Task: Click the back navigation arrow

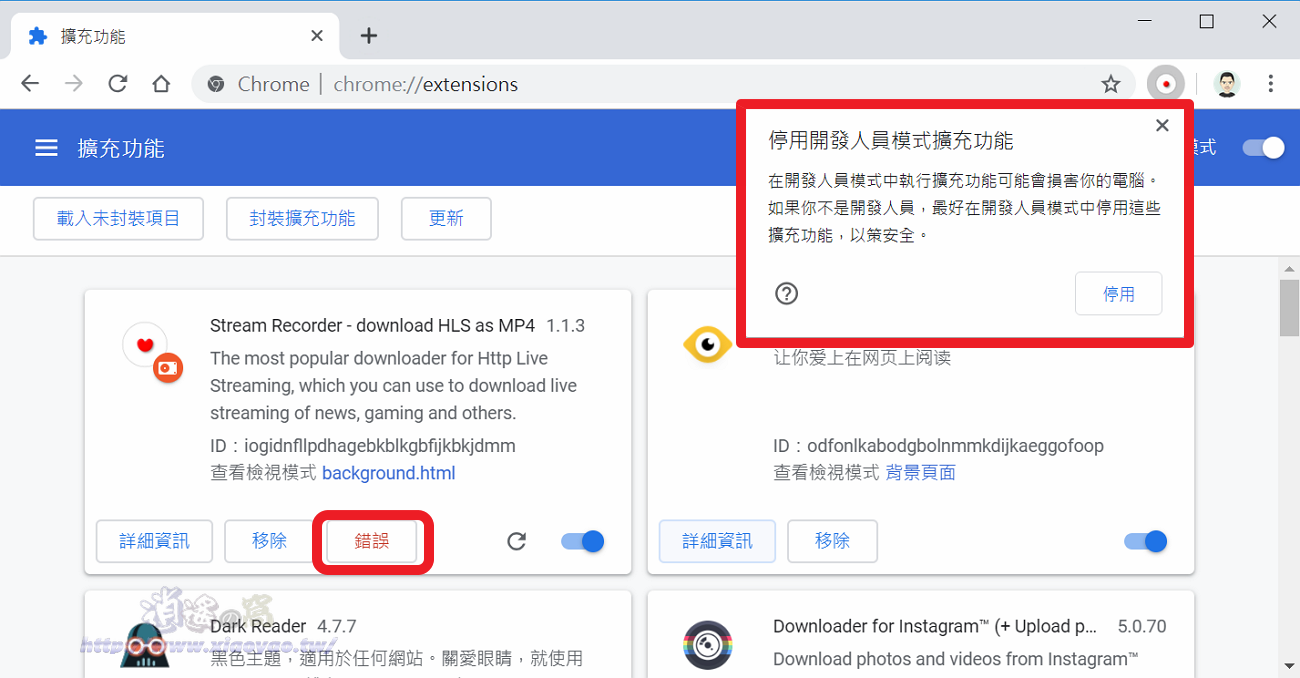Action: pyautogui.click(x=30, y=84)
